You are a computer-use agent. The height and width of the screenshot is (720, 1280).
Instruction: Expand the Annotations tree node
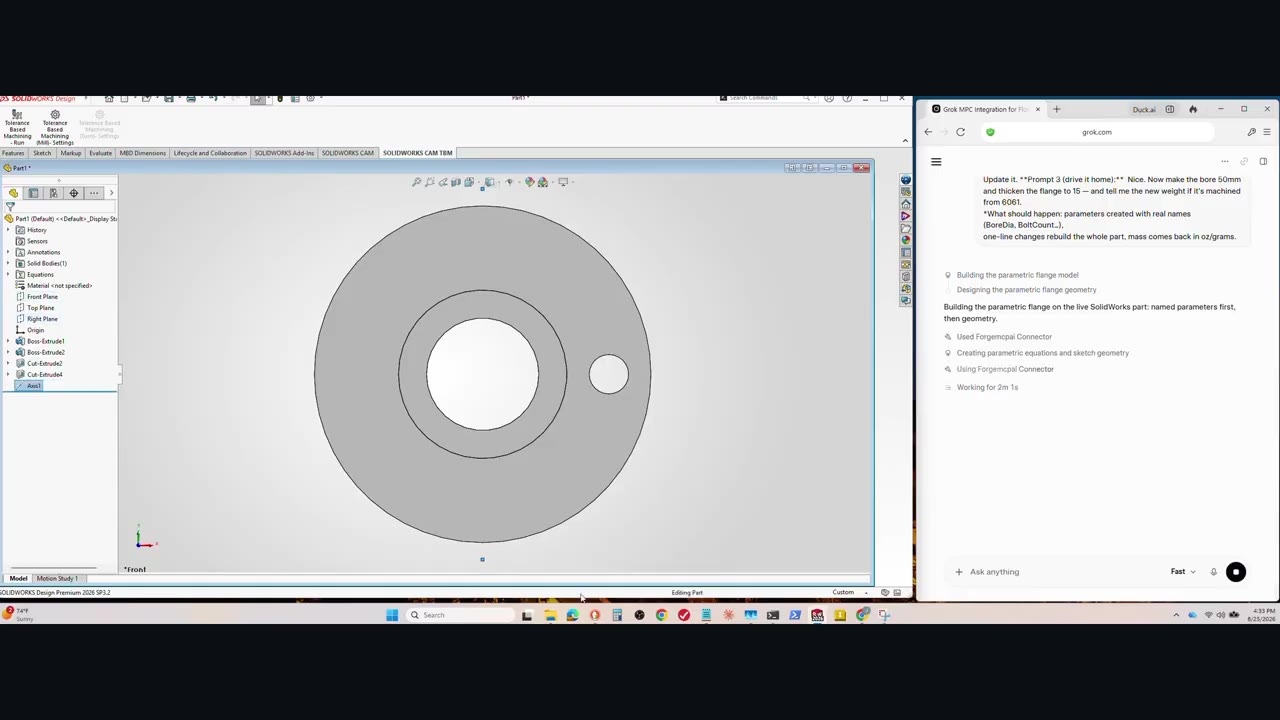coord(8,252)
